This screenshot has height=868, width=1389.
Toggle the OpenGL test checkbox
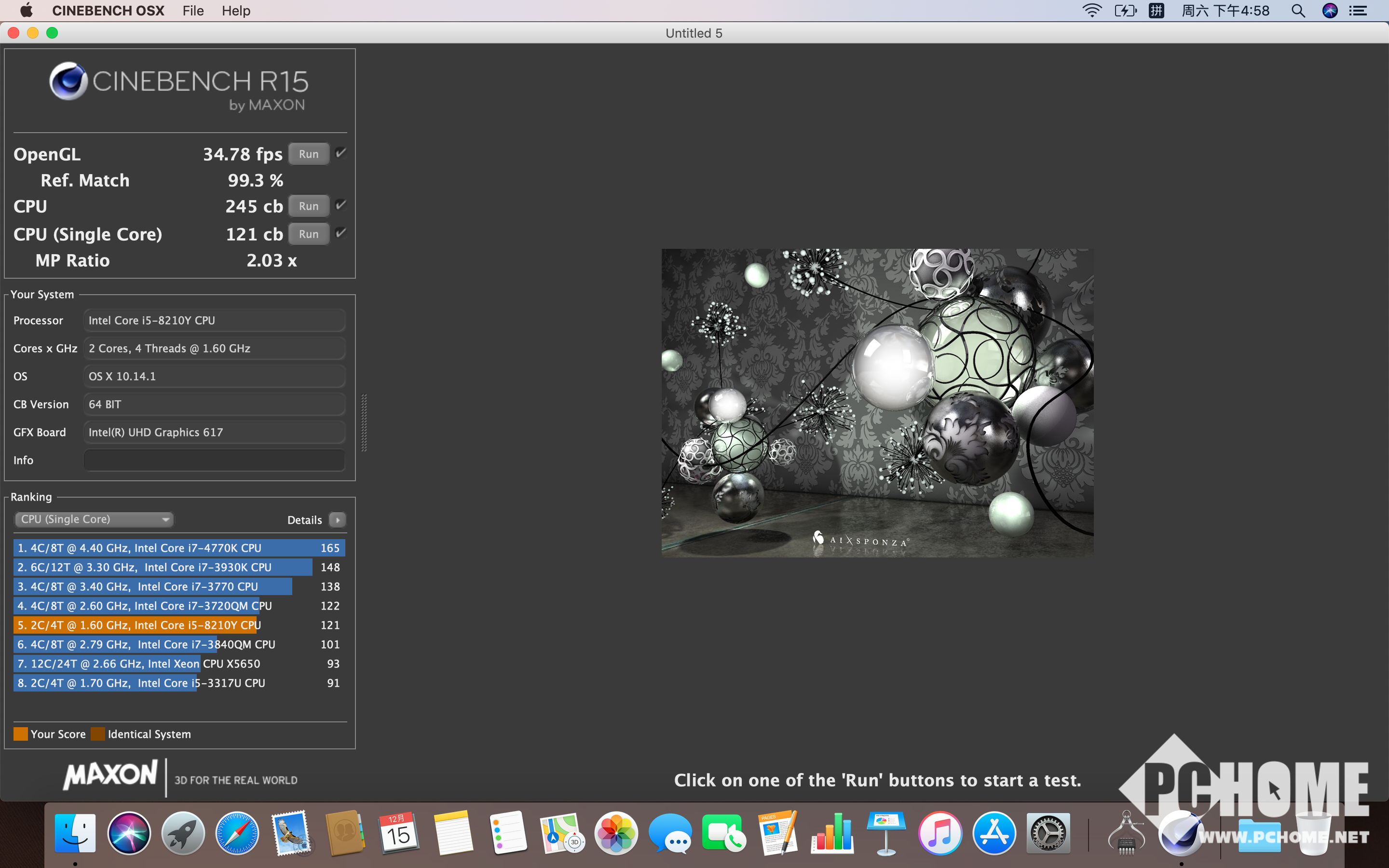tap(341, 153)
